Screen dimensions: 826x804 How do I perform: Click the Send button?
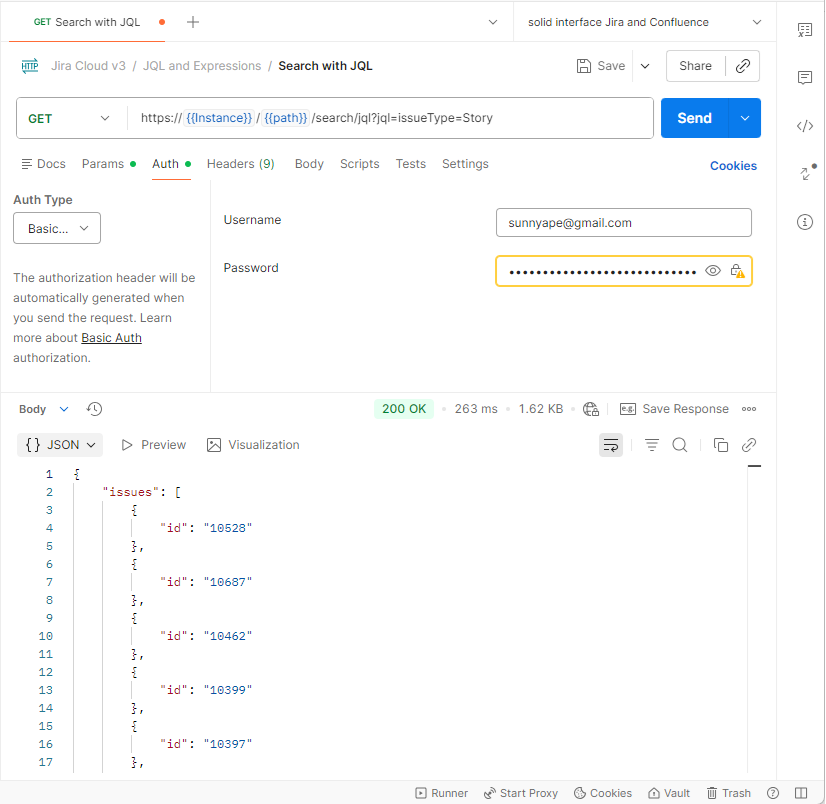click(694, 118)
